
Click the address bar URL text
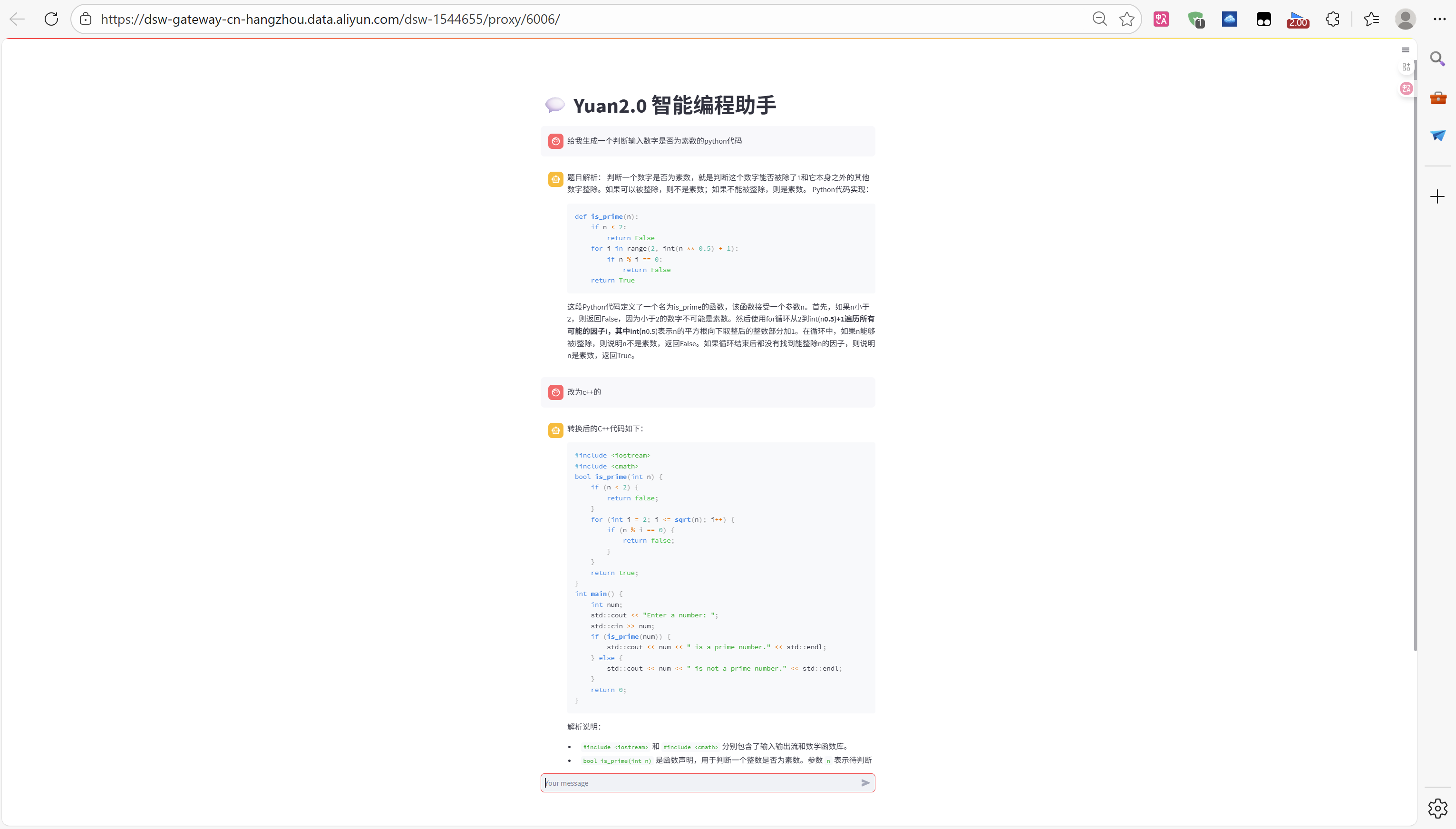[x=330, y=19]
